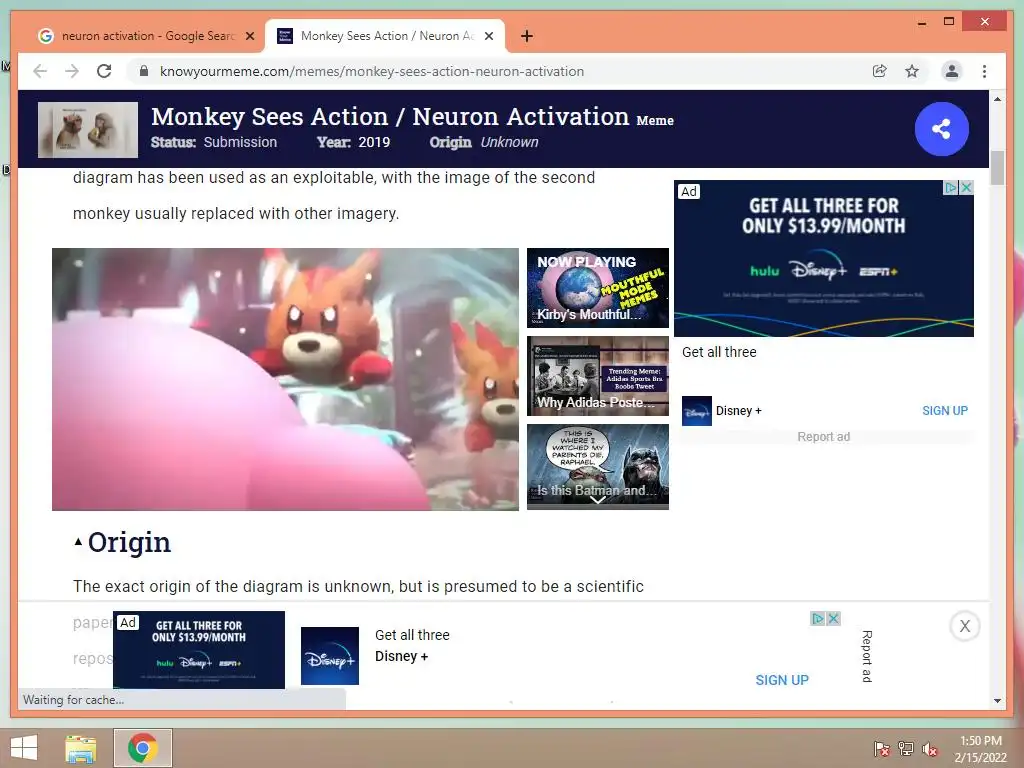This screenshot has height=768, width=1024.
Task: Click AdChoices icon on the sidebar ad
Action: [951, 188]
